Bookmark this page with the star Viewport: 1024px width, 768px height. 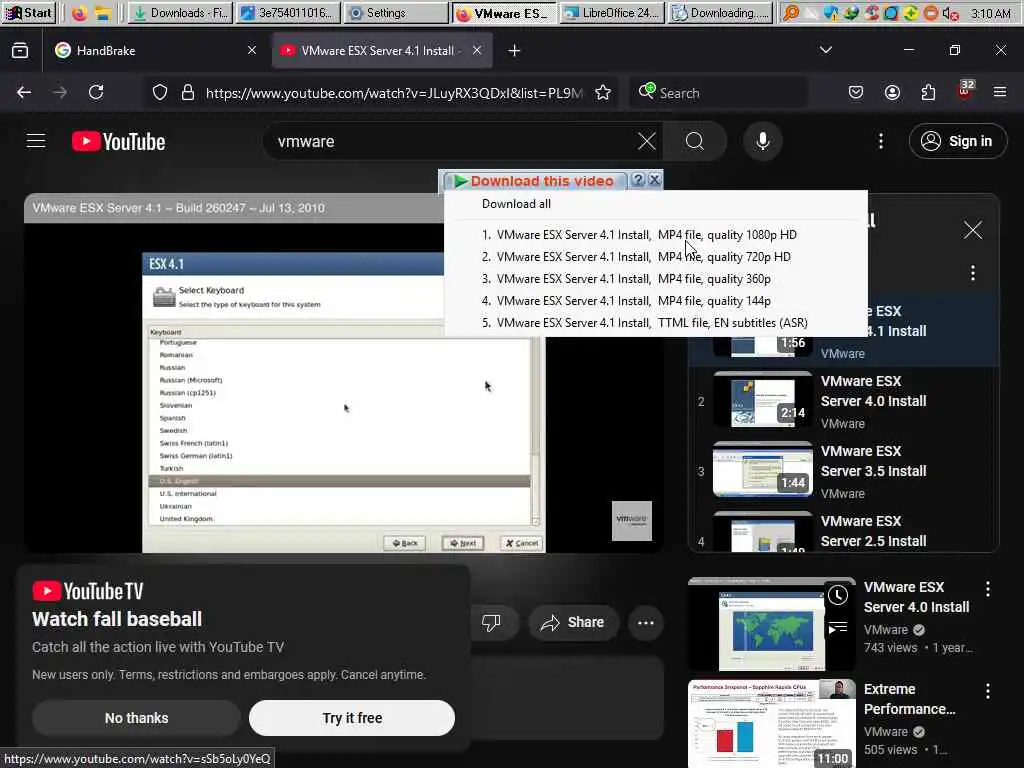coord(603,93)
